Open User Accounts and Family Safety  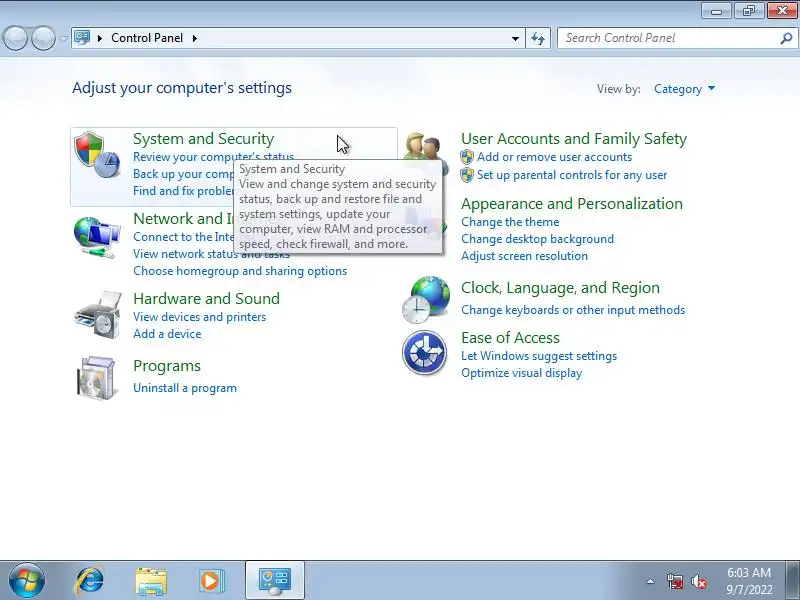(574, 139)
